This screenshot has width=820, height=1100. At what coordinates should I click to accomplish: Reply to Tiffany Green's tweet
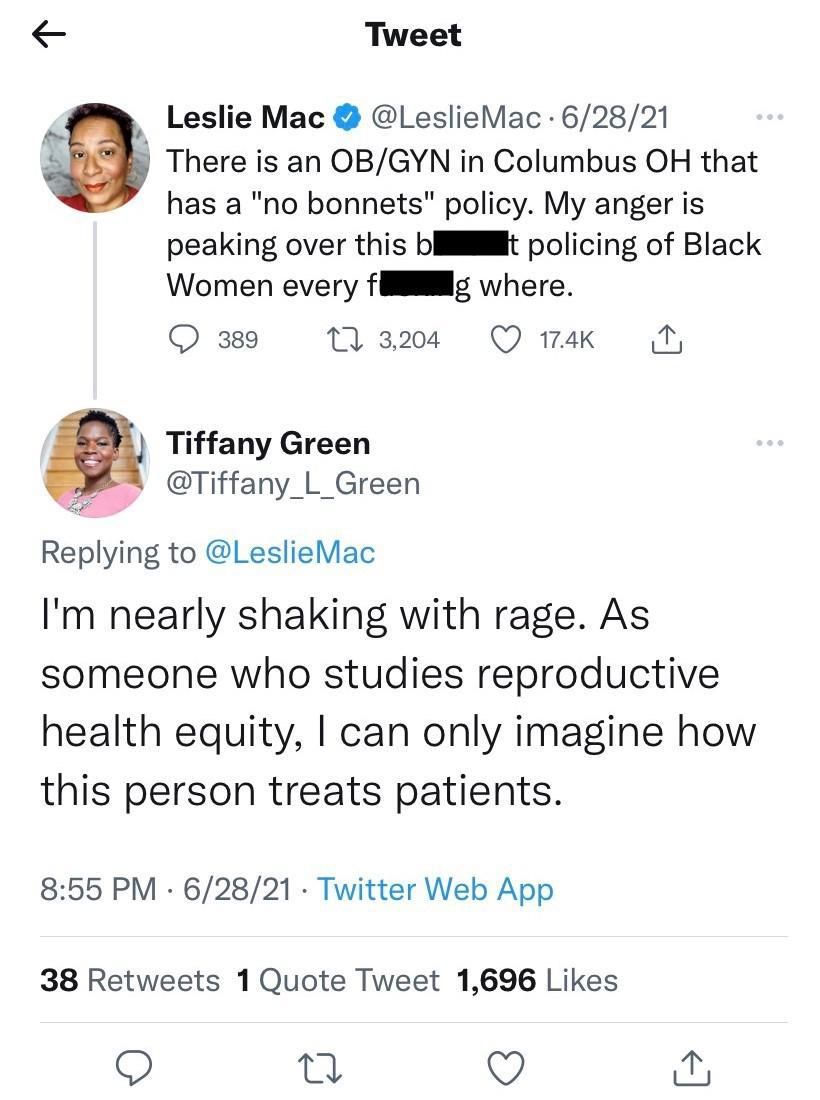pos(133,1069)
